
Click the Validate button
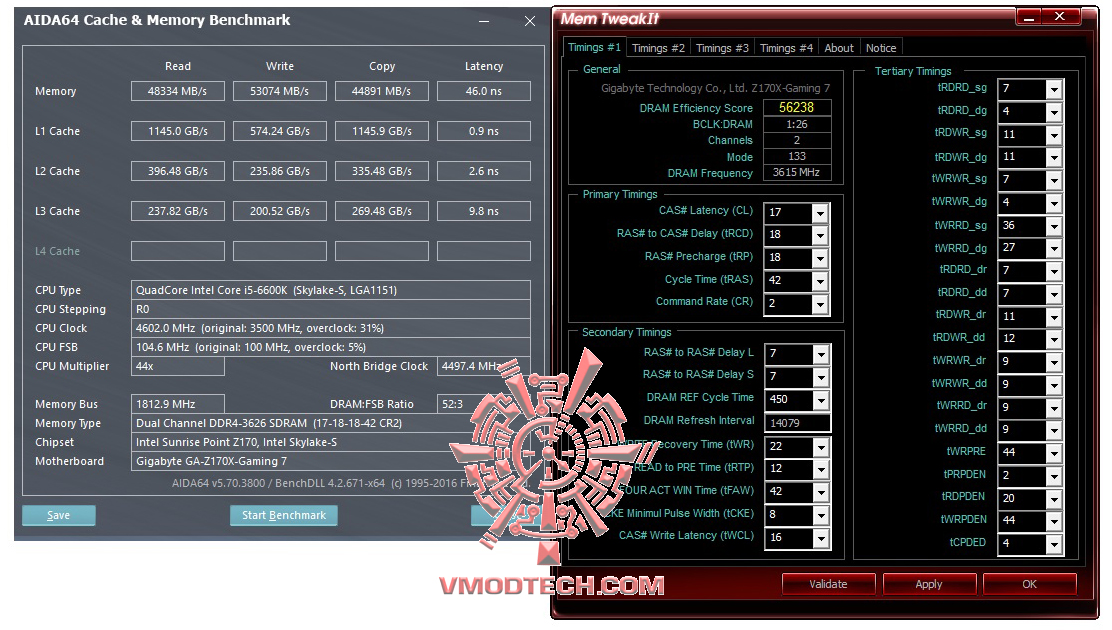828,584
